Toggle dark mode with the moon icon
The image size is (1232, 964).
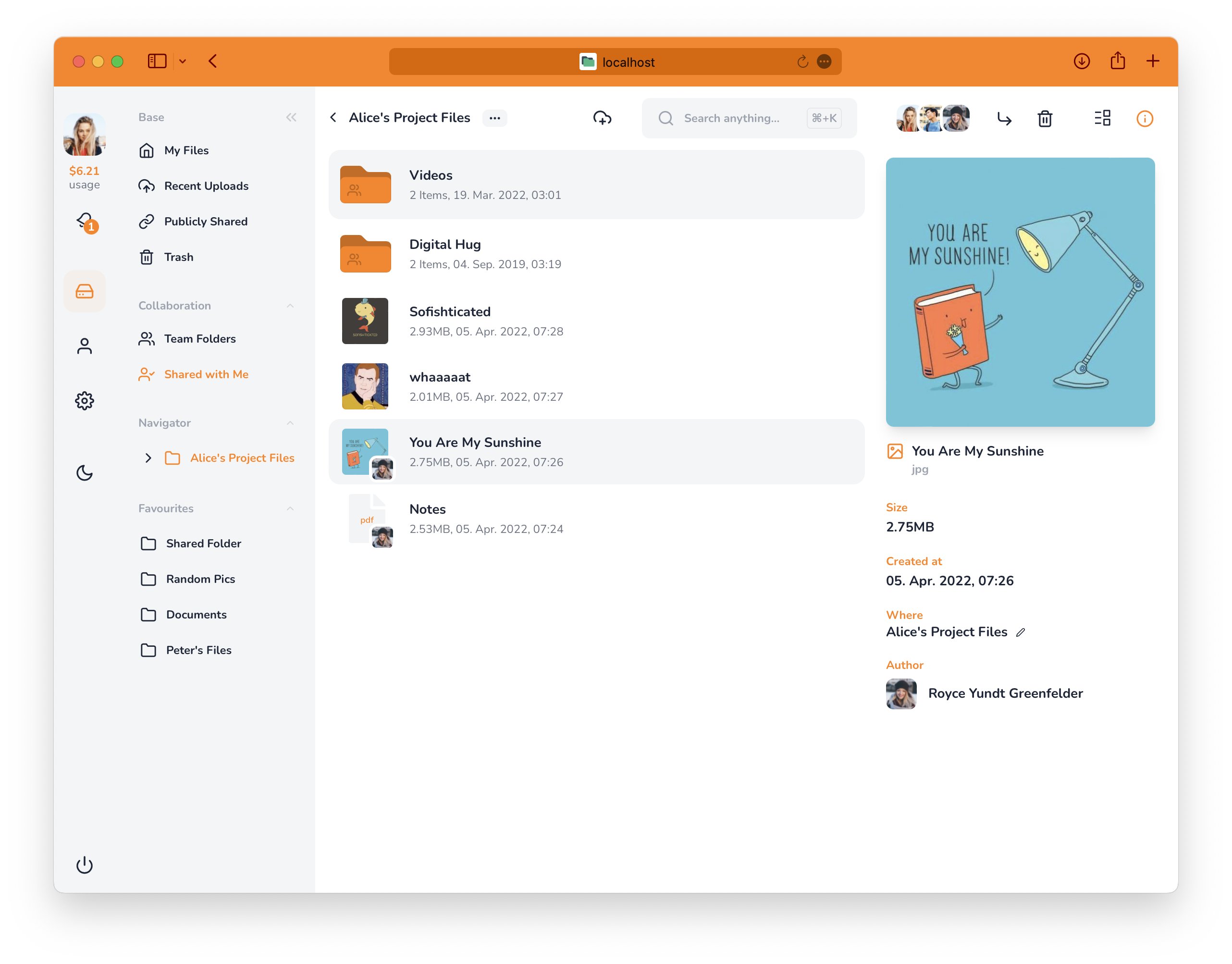(85, 473)
